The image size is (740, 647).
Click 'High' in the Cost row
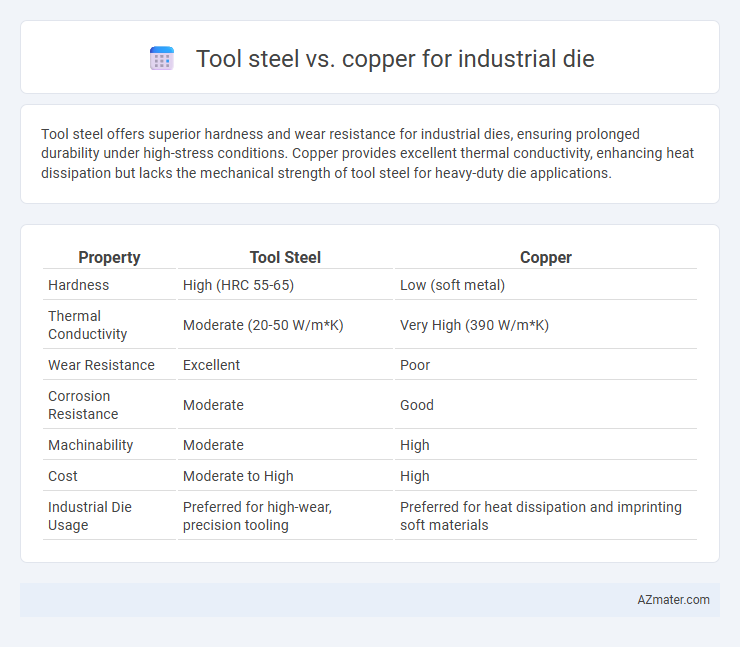coord(414,476)
